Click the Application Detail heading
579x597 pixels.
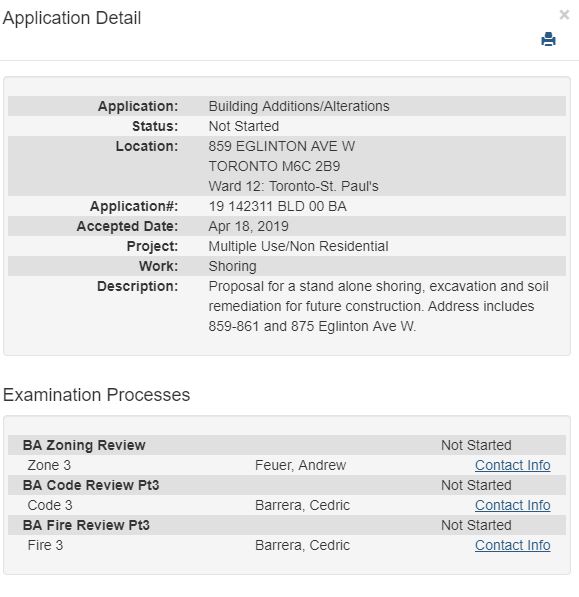point(72,18)
